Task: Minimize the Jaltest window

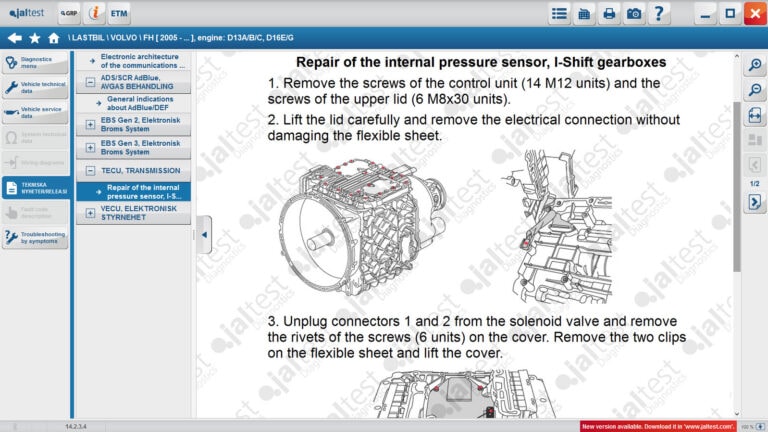Action: [705, 13]
